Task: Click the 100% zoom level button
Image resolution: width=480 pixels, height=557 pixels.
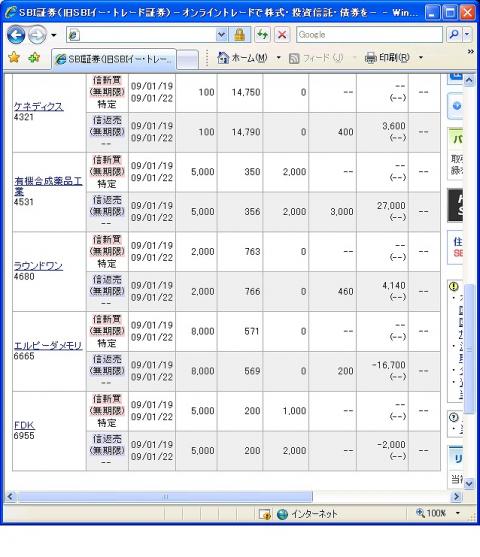Action: (x=431, y=513)
